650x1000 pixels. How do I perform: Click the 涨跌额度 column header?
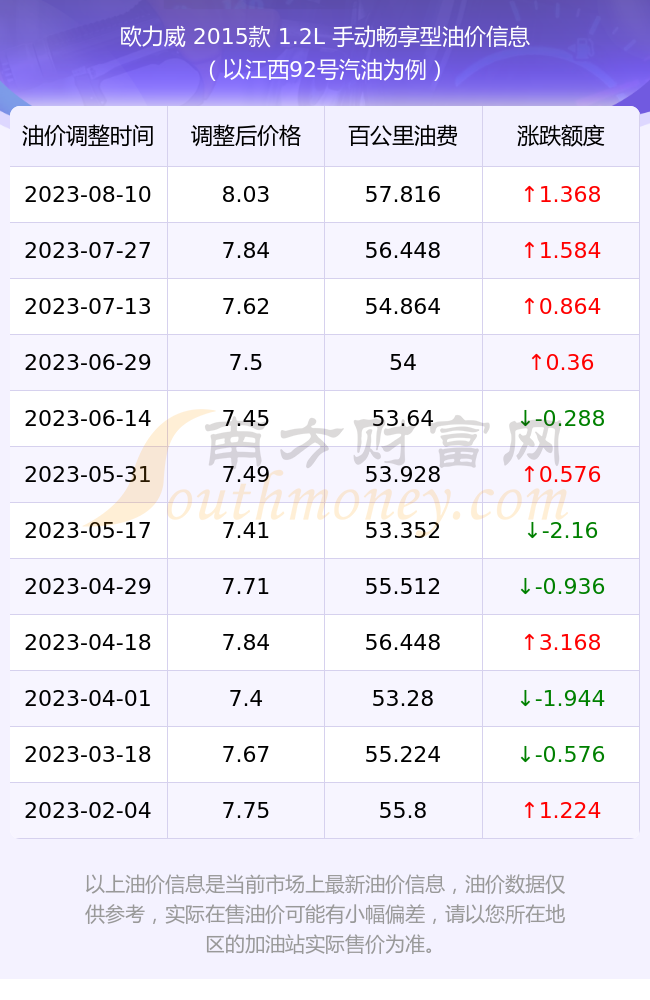561,136
